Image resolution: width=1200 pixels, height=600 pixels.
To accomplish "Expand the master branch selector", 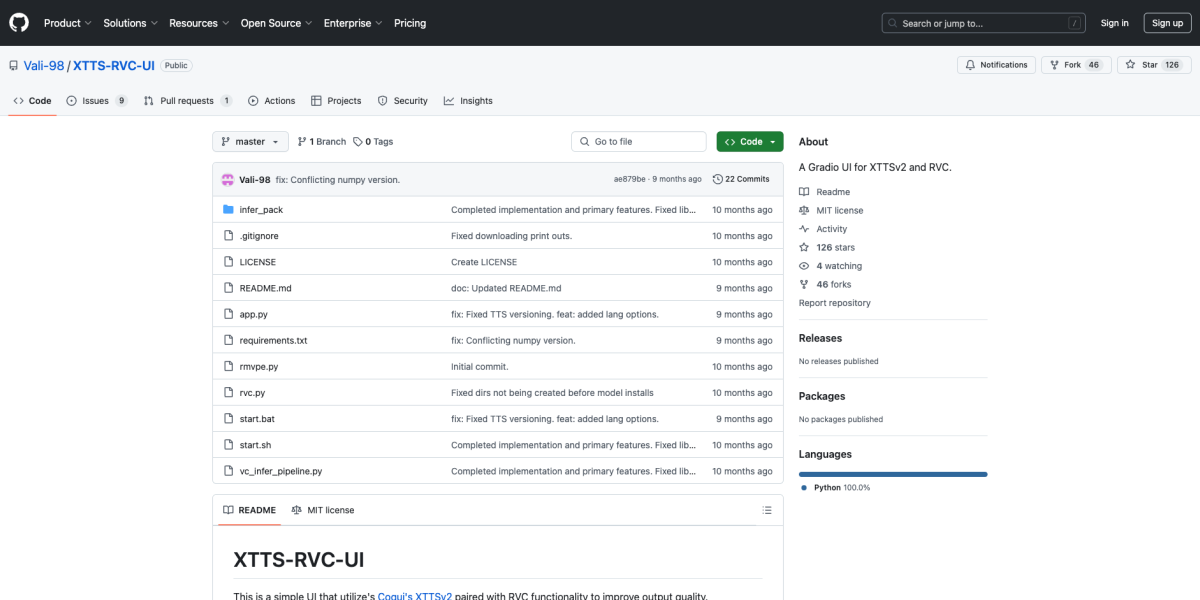I will pos(250,141).
